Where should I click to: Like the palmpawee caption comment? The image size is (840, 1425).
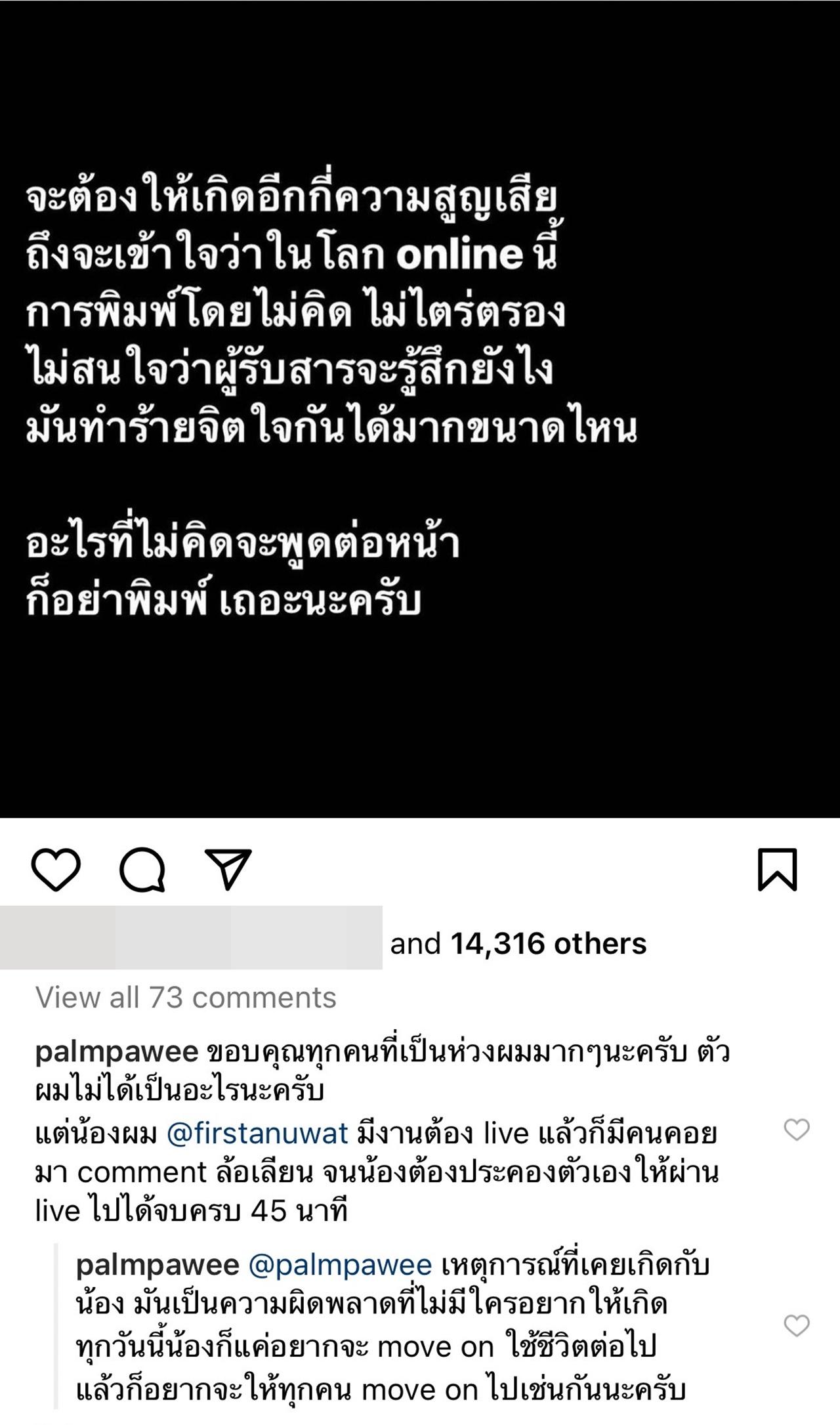pyautogui.click(x=797, y=1130)
